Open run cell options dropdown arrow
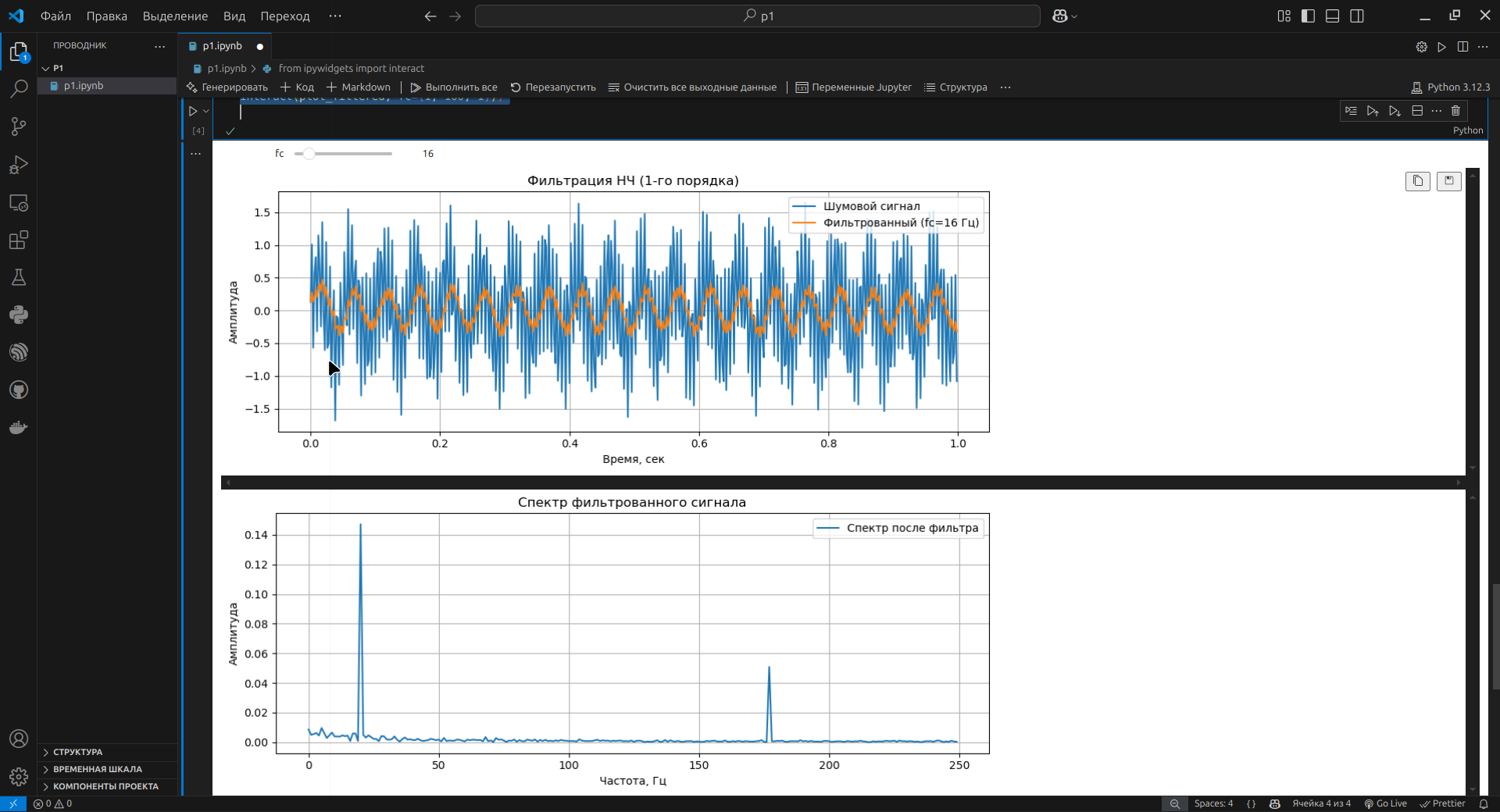The height and width of the screenshot is (812, 1500). point(206,111)
